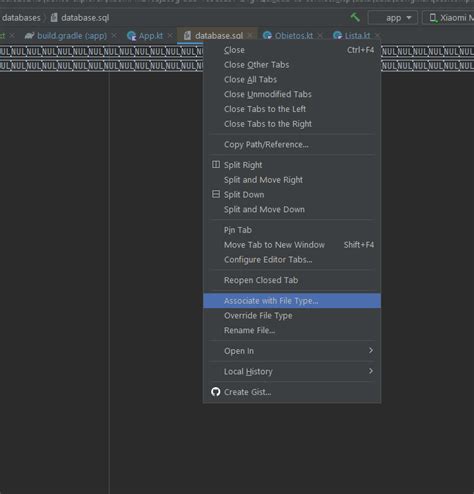Switch to the Lista.kt tab

tap(357, 36)
